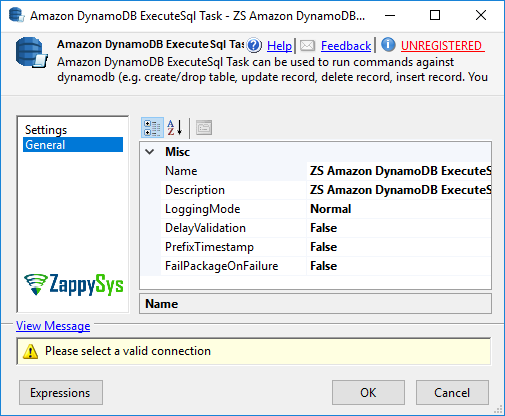Select the FailPackageOnFailure property label
The width and height of the screenshot is (505, 416).
(x=221, y=266)
